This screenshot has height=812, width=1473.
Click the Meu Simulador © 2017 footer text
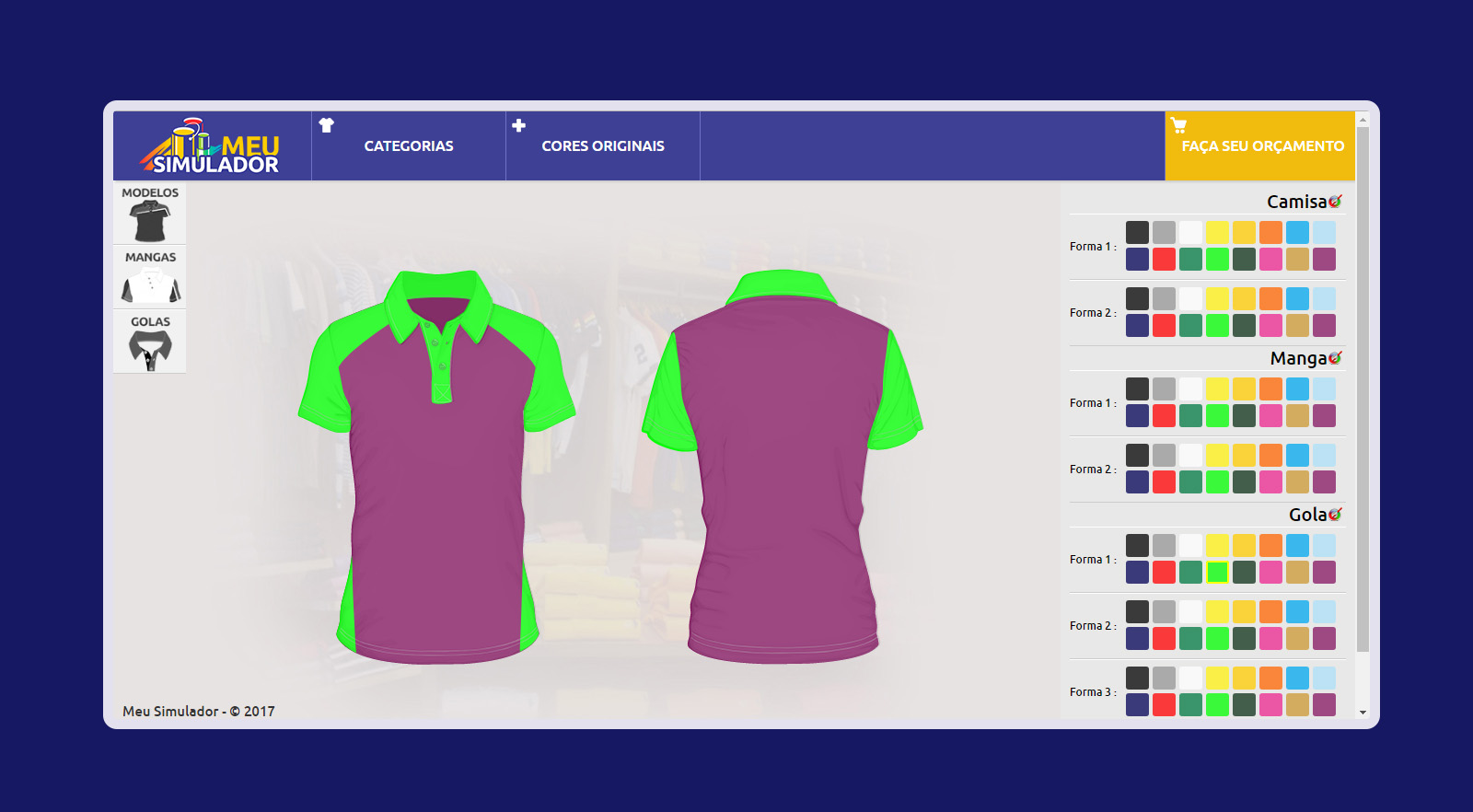199,712
